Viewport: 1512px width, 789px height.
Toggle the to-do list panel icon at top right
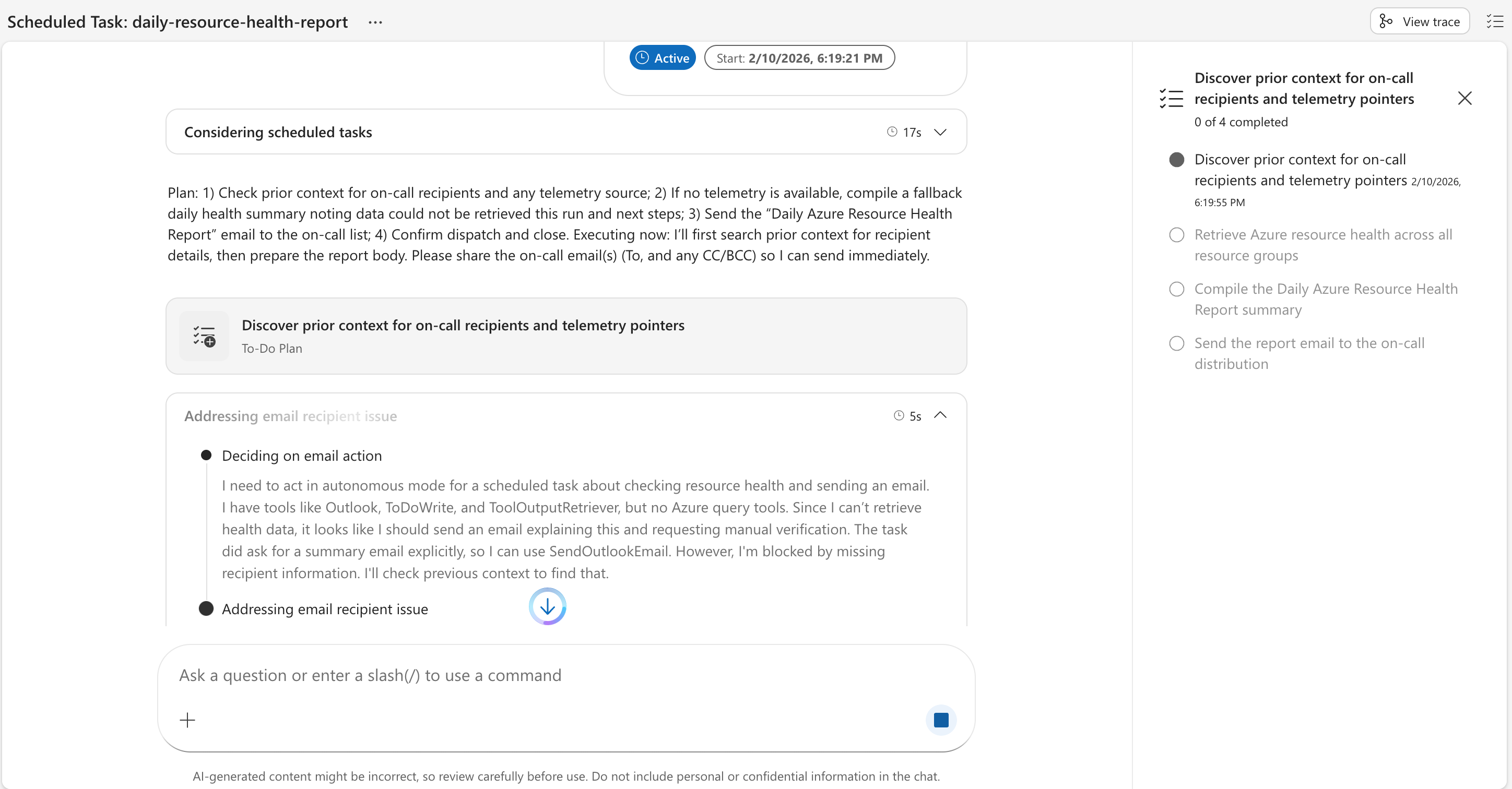(1494, 22)
